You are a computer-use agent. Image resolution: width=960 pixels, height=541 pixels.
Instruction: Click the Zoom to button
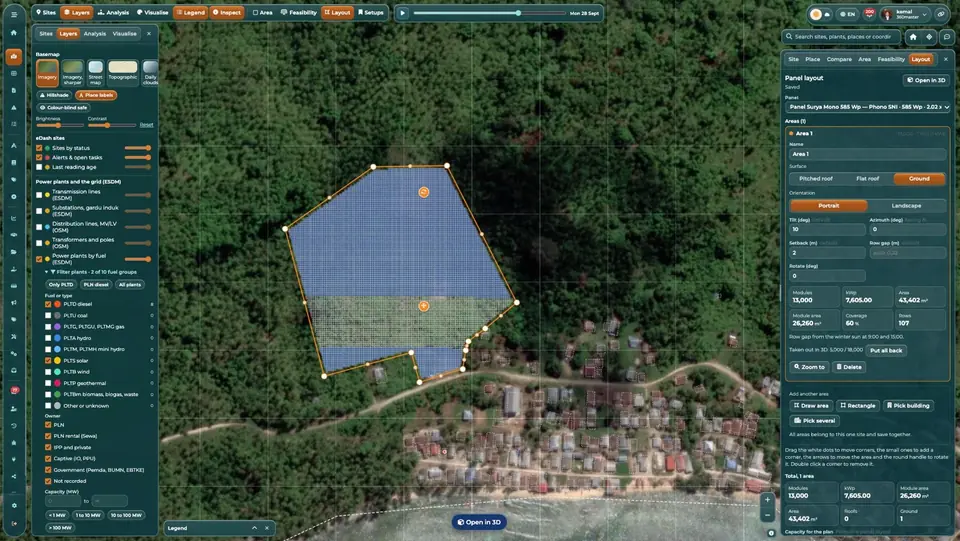(809, 367)
